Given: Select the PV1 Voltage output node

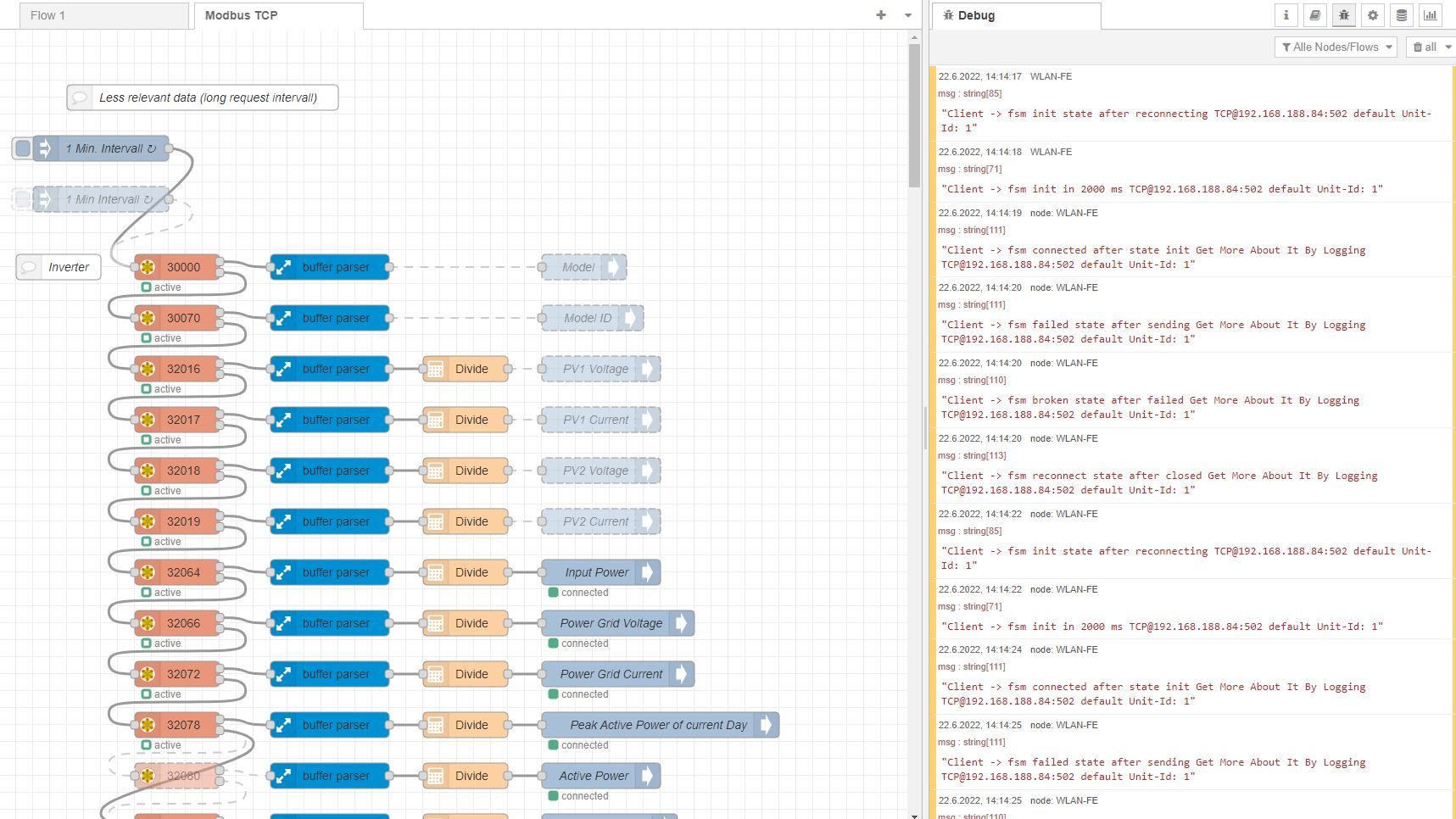Looking at the screenshot, I should 601,369.
